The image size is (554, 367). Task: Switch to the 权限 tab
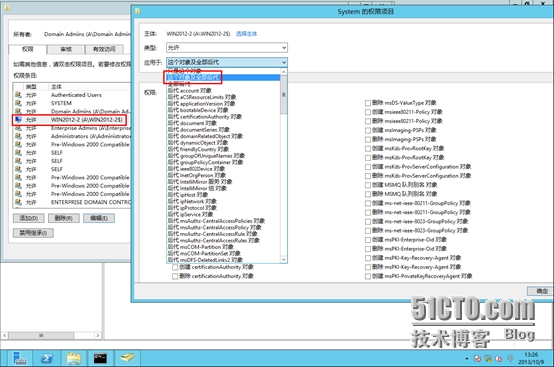coord(28,49)
